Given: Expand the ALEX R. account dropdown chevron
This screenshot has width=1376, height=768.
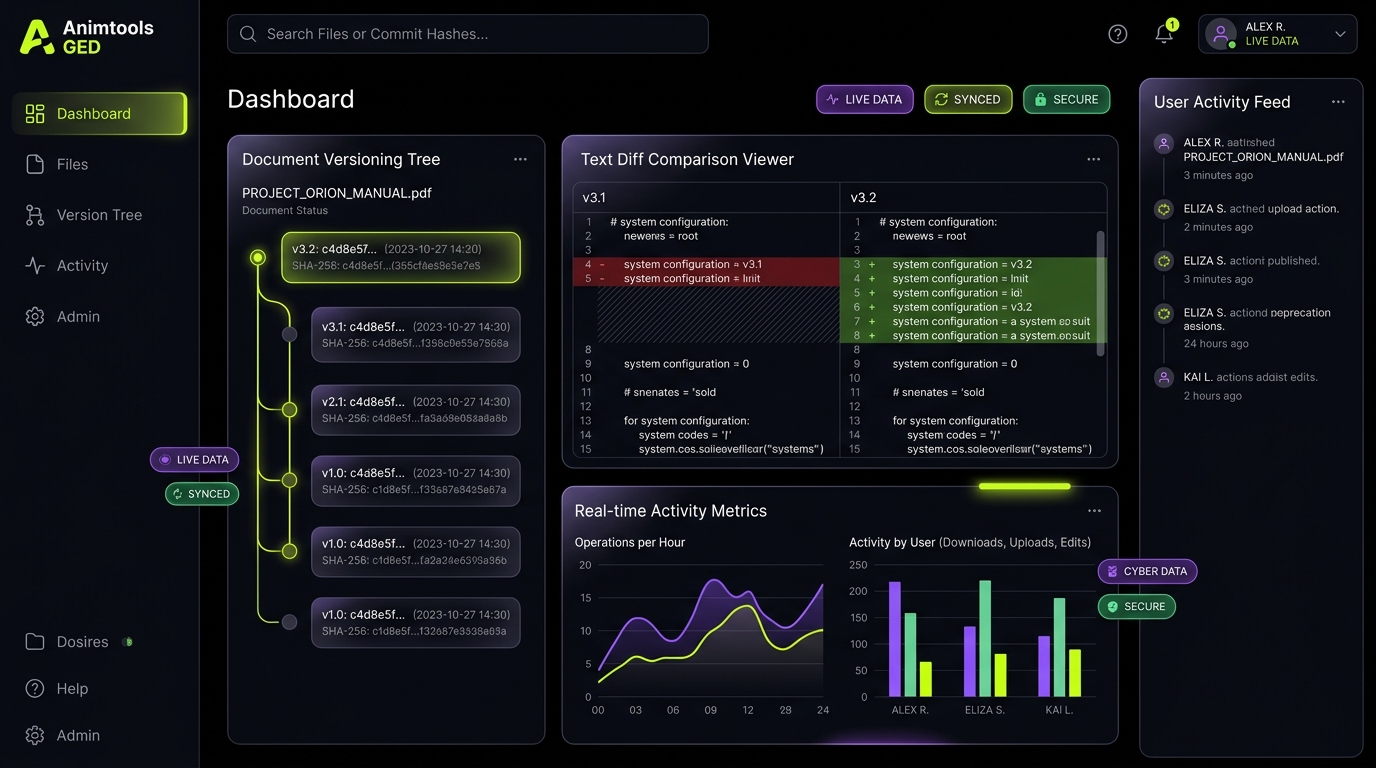Looking at the screenshot, I should (1340, 34).
